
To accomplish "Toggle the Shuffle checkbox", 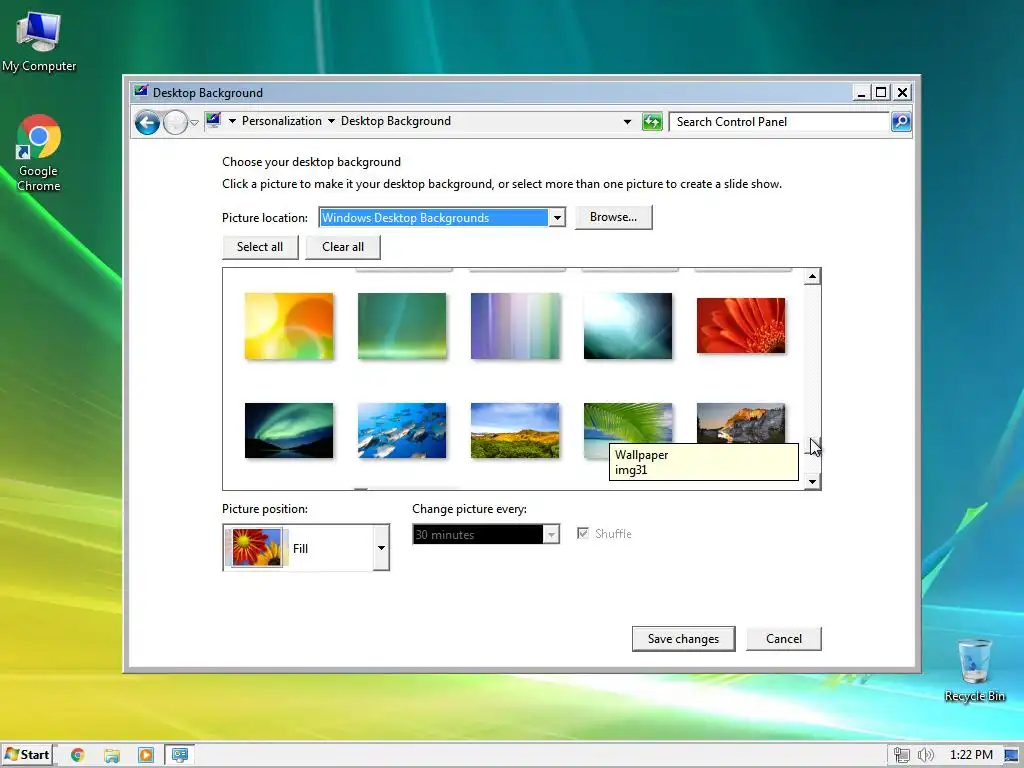I will [583, 534].
